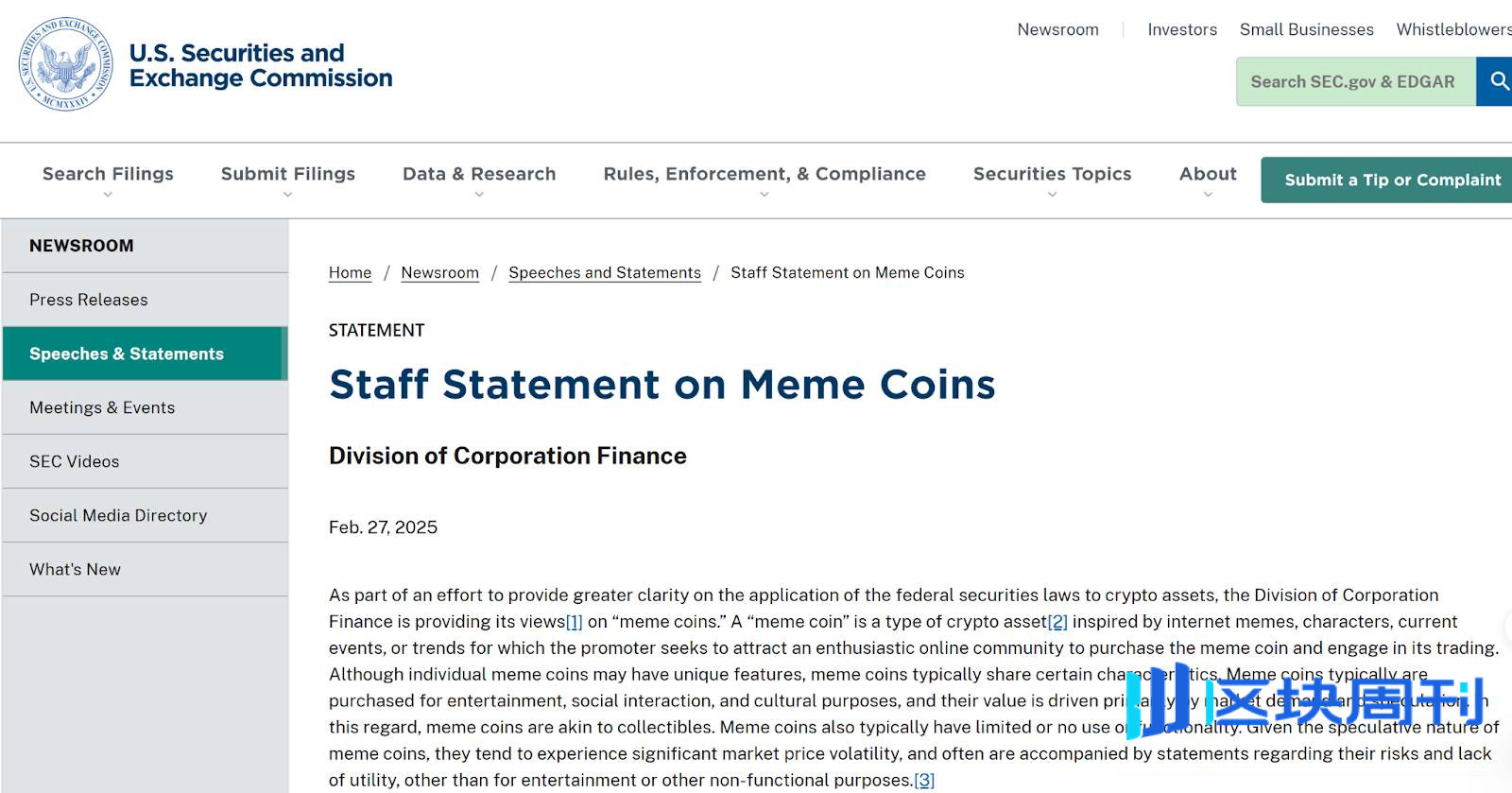Open Small Businesses link
Screen dimensions: 1512x793
[1306, 29]
